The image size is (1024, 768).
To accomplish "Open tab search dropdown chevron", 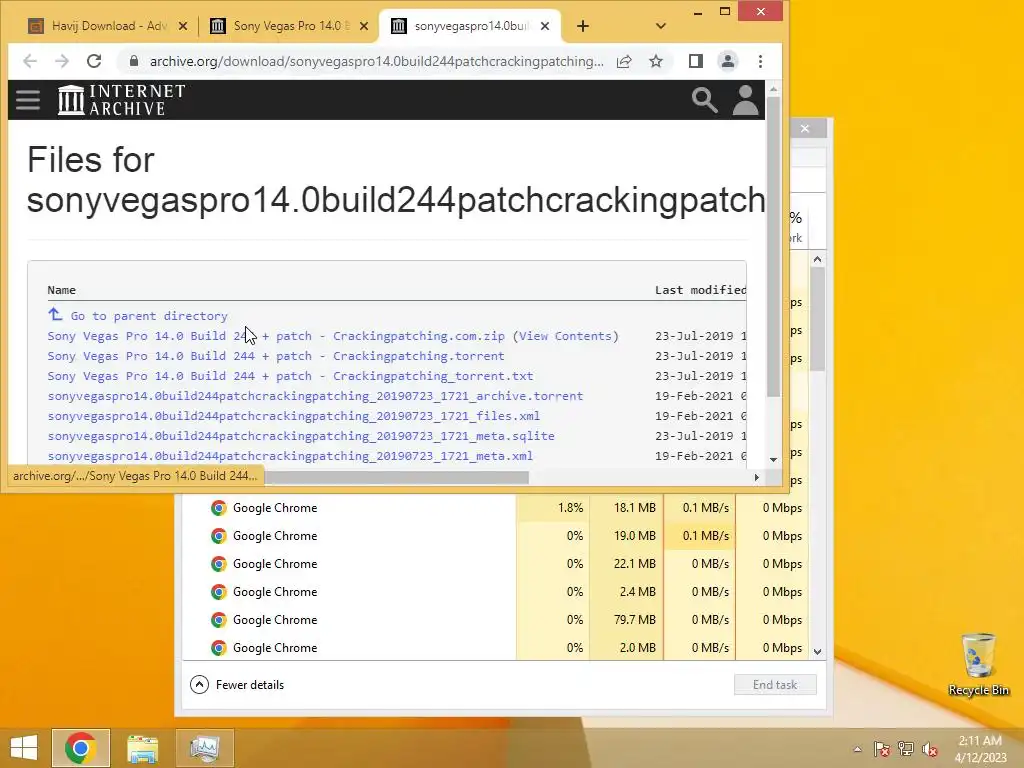I will coord(660,26).
